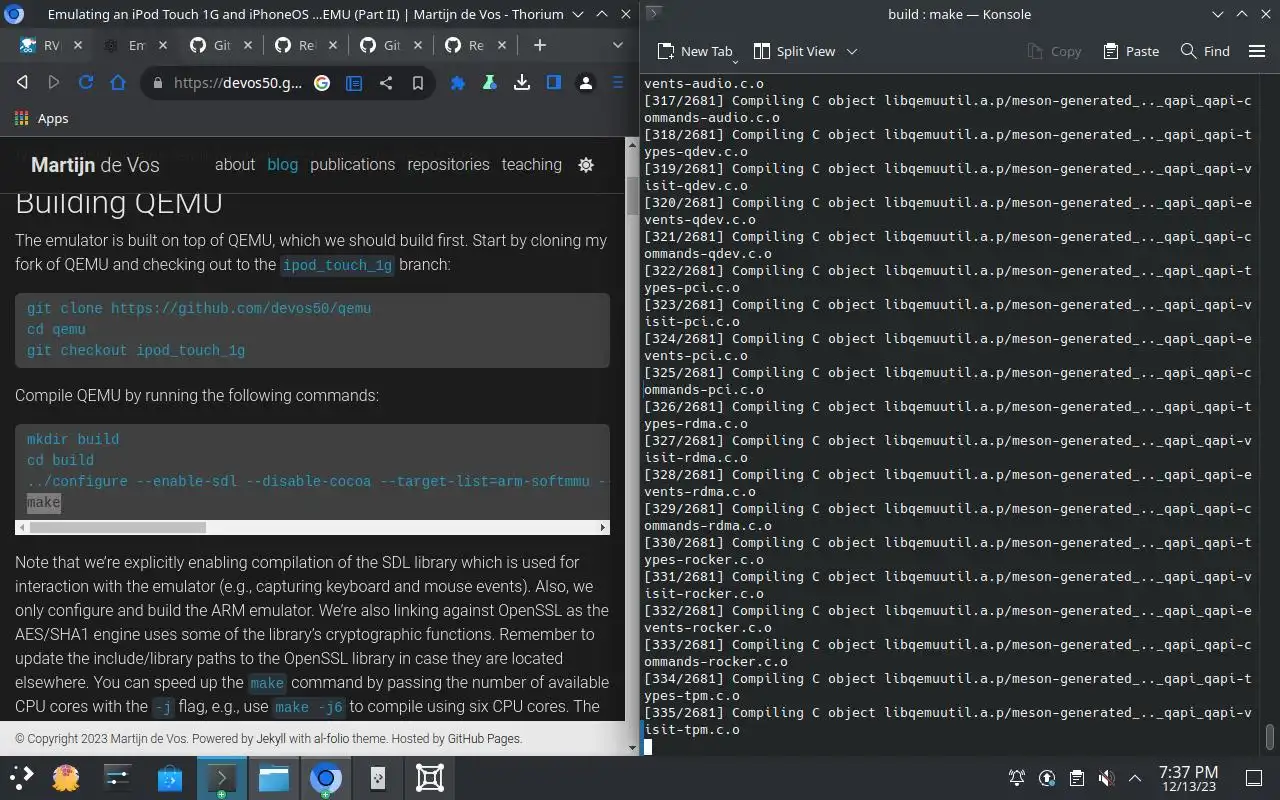Click Paste in Konsole toolbar
The width and height of the screenshot is (1280, 800).
1131,51
